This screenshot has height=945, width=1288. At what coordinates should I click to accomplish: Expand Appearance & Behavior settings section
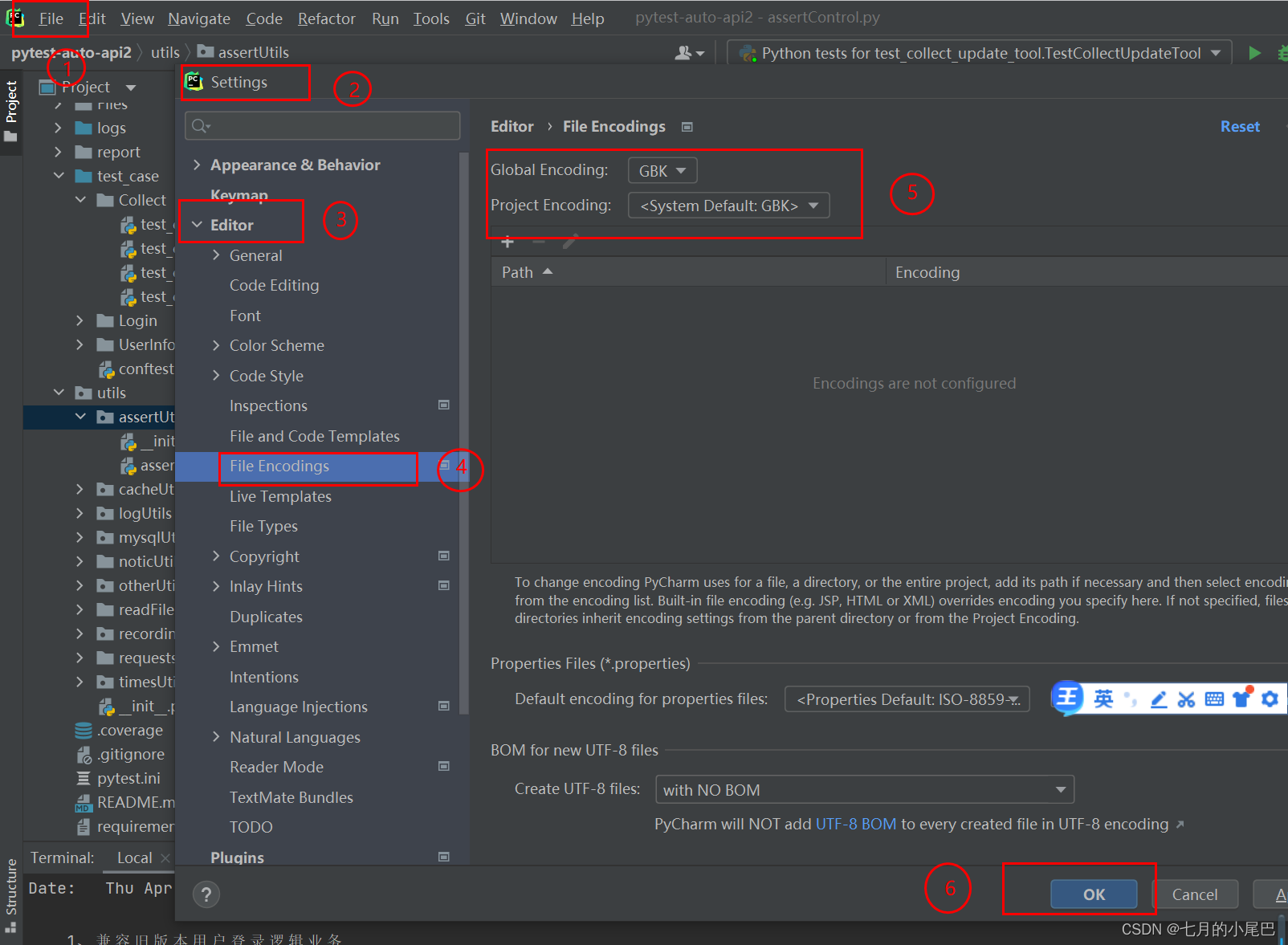tap(197, 165)
